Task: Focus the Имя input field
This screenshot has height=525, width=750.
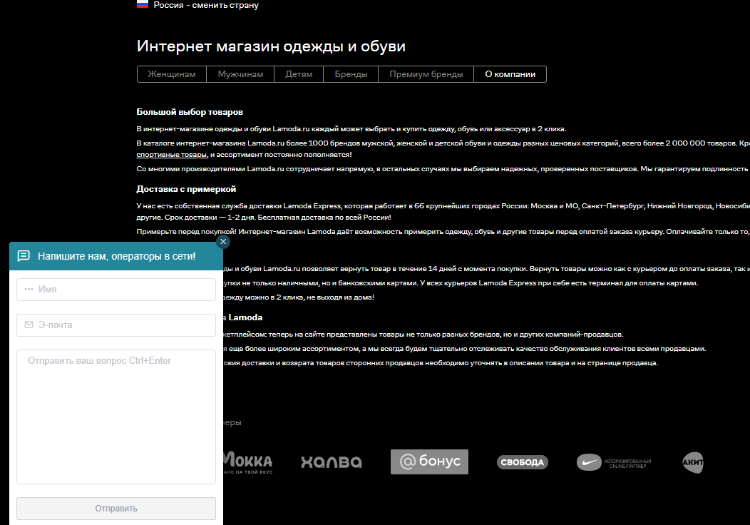Action: [x=116, y=289]
